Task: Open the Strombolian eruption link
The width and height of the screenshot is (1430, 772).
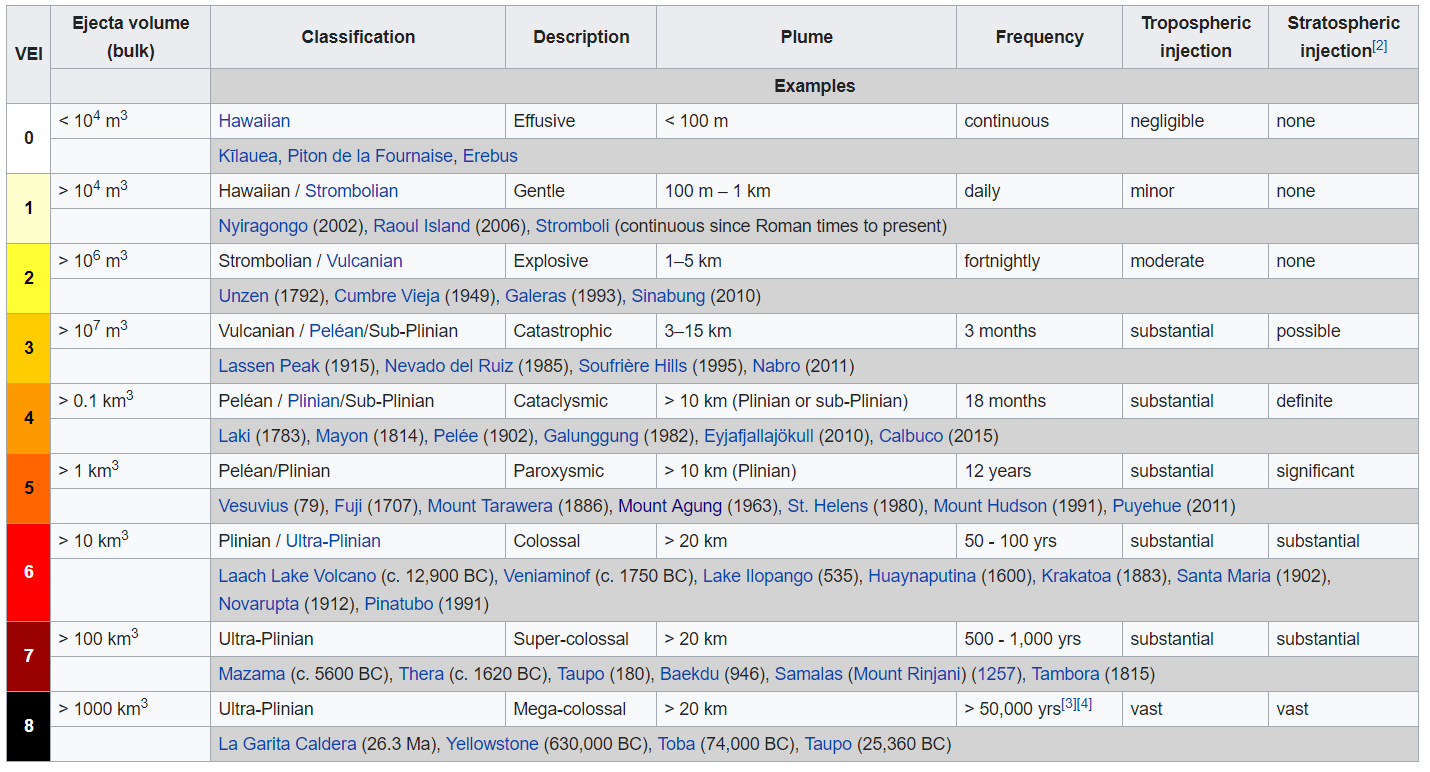Action: pos(351,191)
